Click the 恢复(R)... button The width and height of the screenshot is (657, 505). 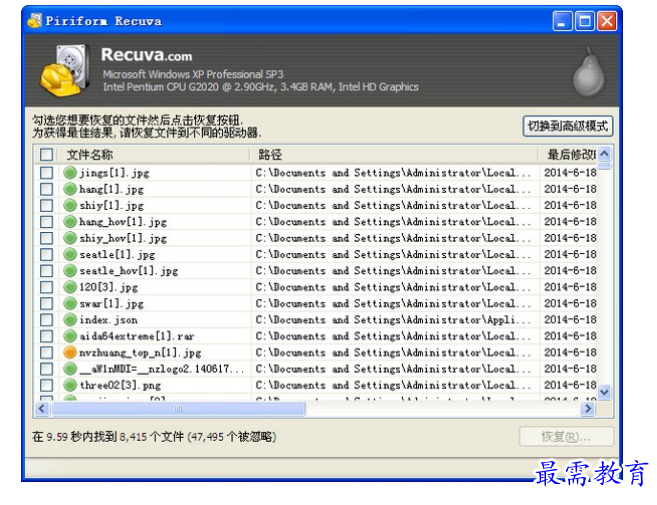click(566, 437)
